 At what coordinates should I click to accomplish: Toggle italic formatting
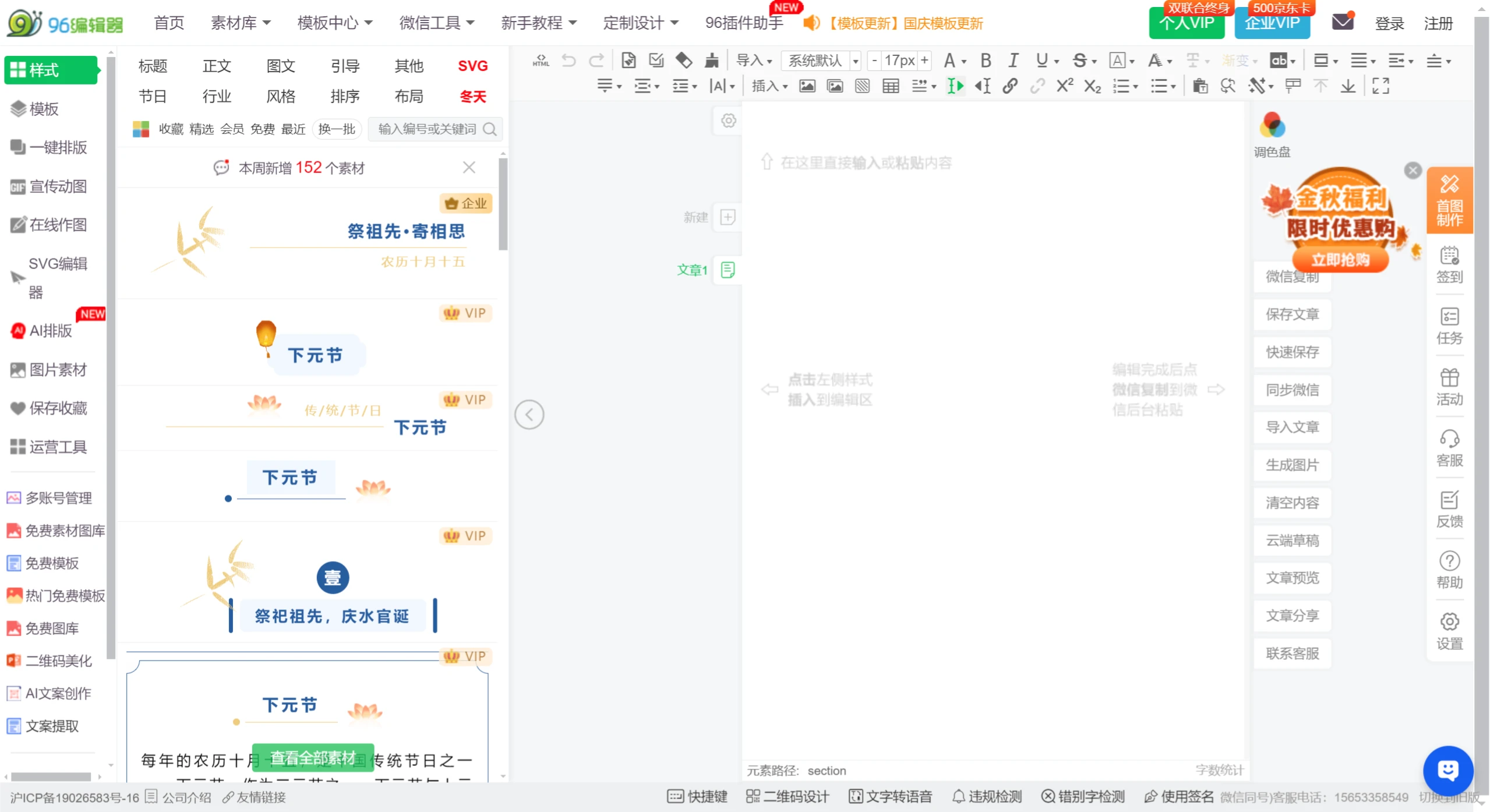tap(1013, 60)
